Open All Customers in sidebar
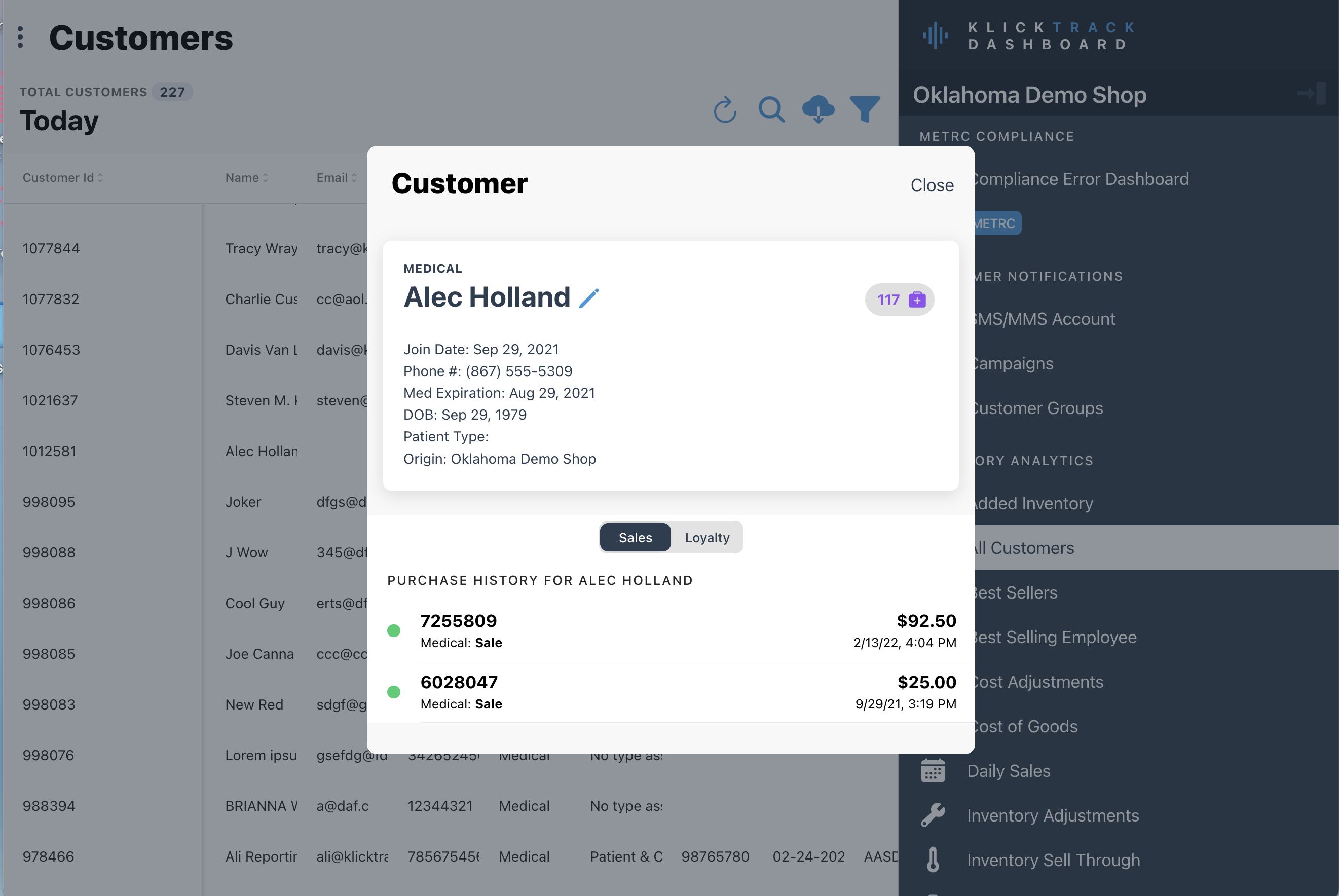Viewport: 1339px width, 896px height. 1029,547
